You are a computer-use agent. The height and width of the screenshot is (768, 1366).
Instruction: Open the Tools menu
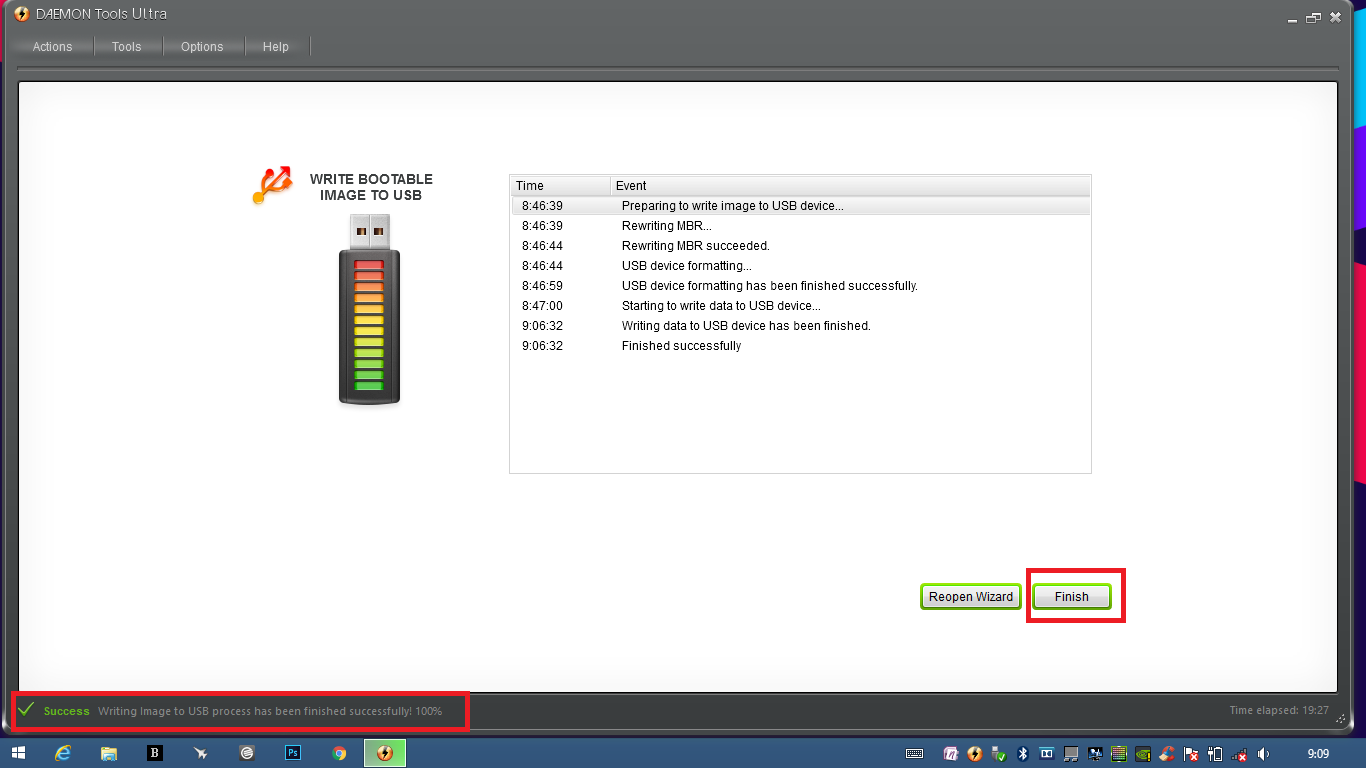(x=126, y=47)
